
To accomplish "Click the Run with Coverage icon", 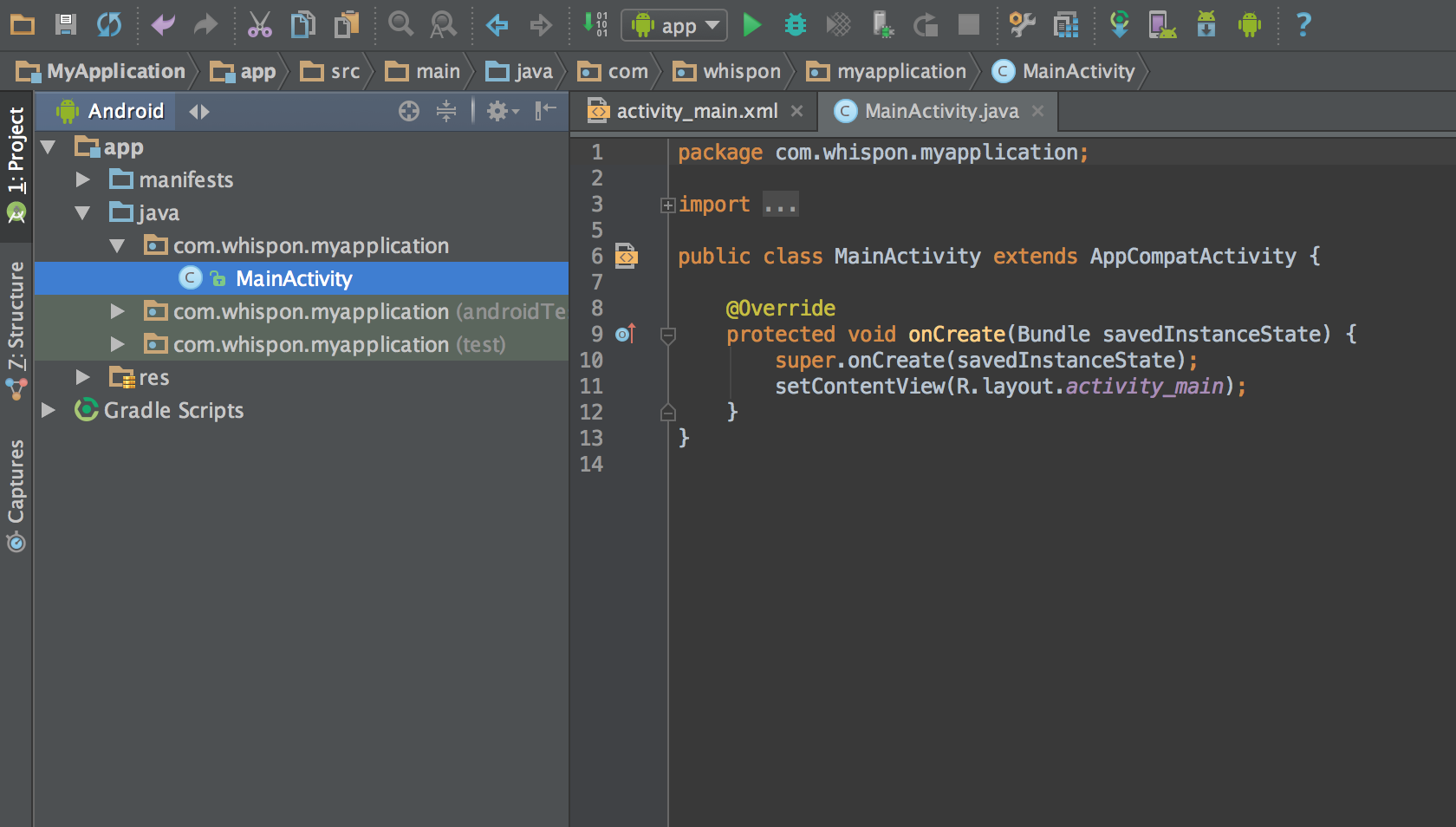I will [x=838, y=24].
